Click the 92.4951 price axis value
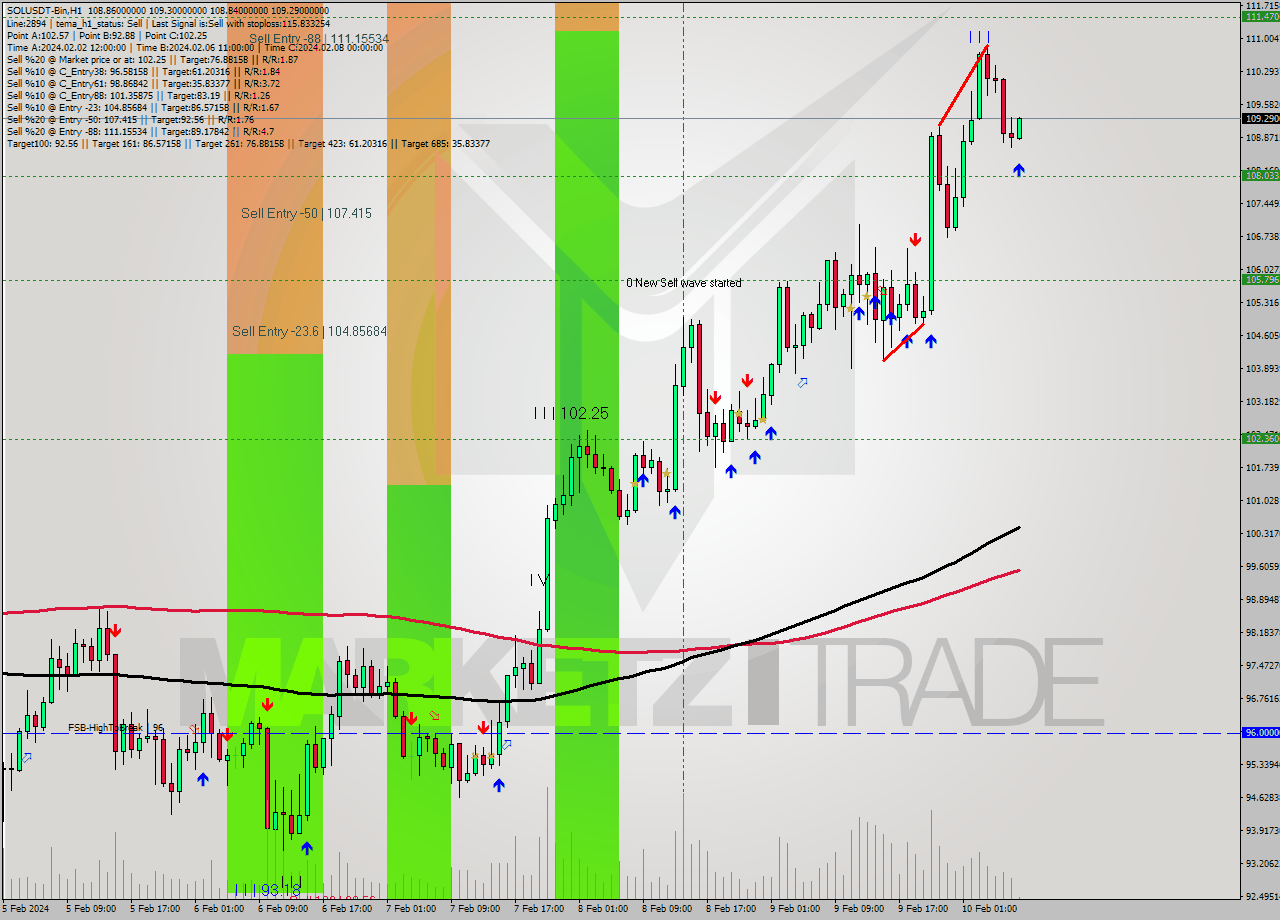 coord(1262,896)
